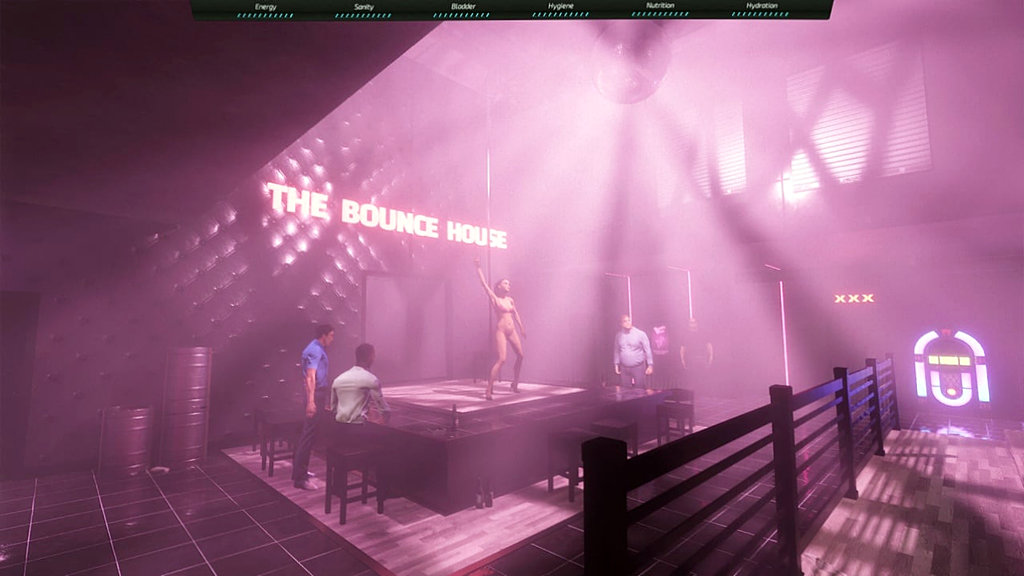The width and height of the screenshot is (1024, 576).
Task: Click the Hygiene stat label
Action: click(x=561, y=6)
